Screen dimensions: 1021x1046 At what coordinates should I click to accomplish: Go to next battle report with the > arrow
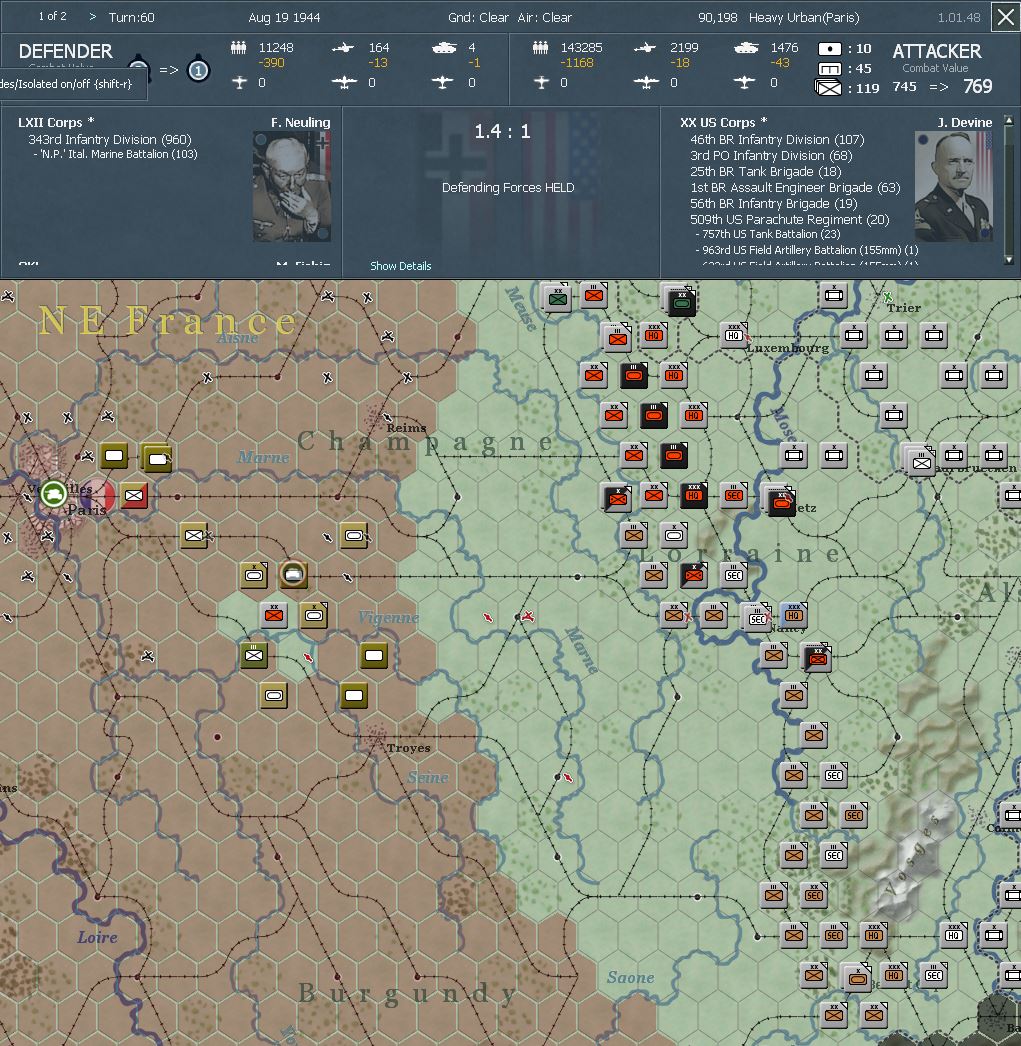[x=93, y=17]
